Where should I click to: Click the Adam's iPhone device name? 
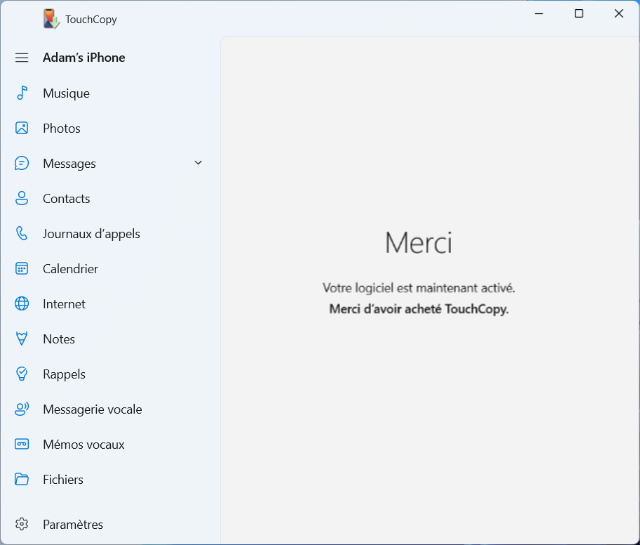[84, 58]
